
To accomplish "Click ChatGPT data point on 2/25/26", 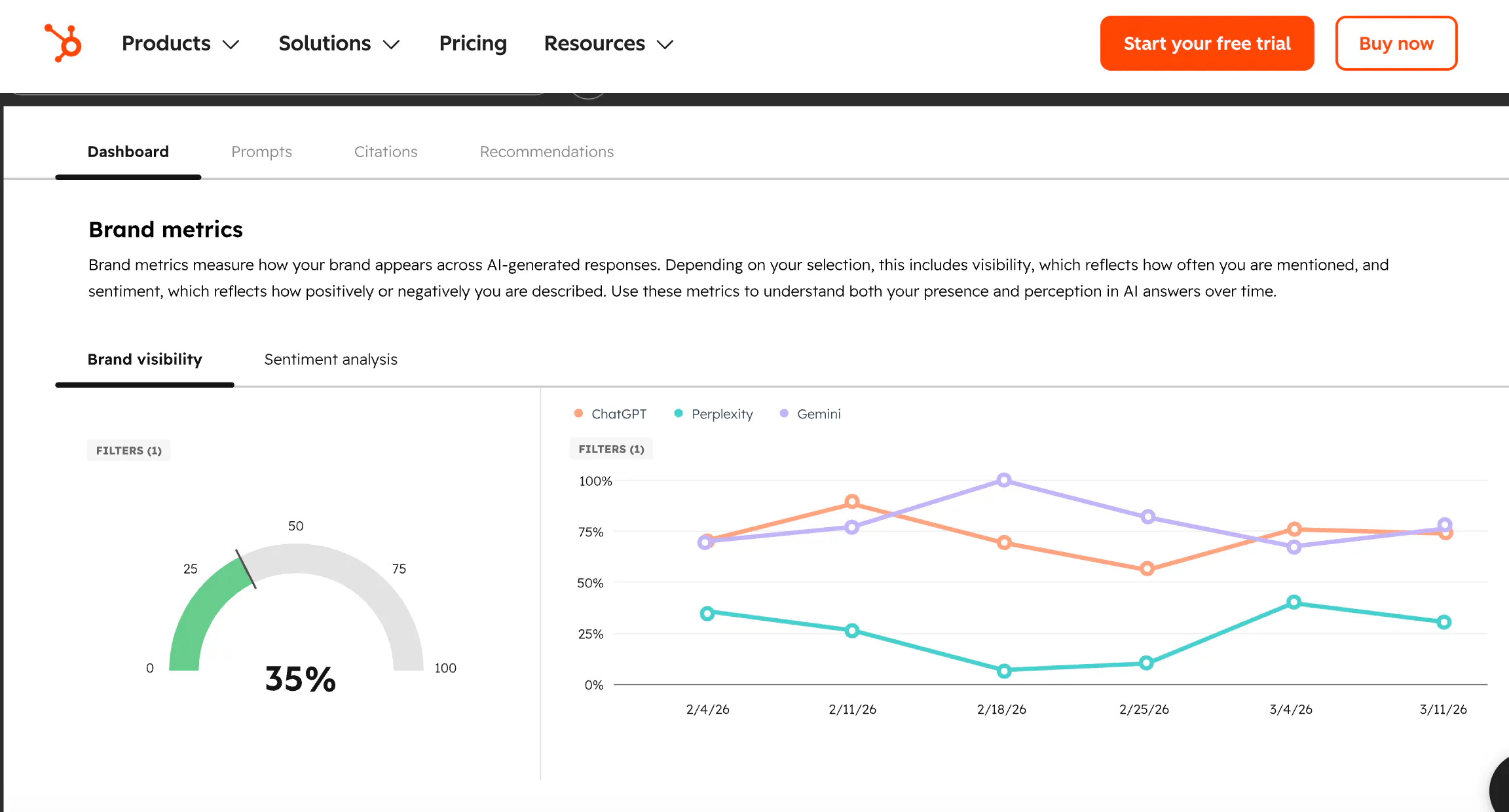I will 1147,568.
